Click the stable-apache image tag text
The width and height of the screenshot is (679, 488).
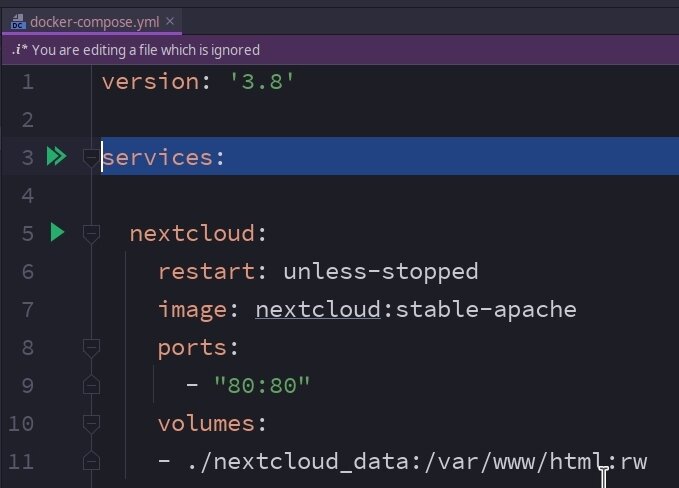[x=486, y=309]
